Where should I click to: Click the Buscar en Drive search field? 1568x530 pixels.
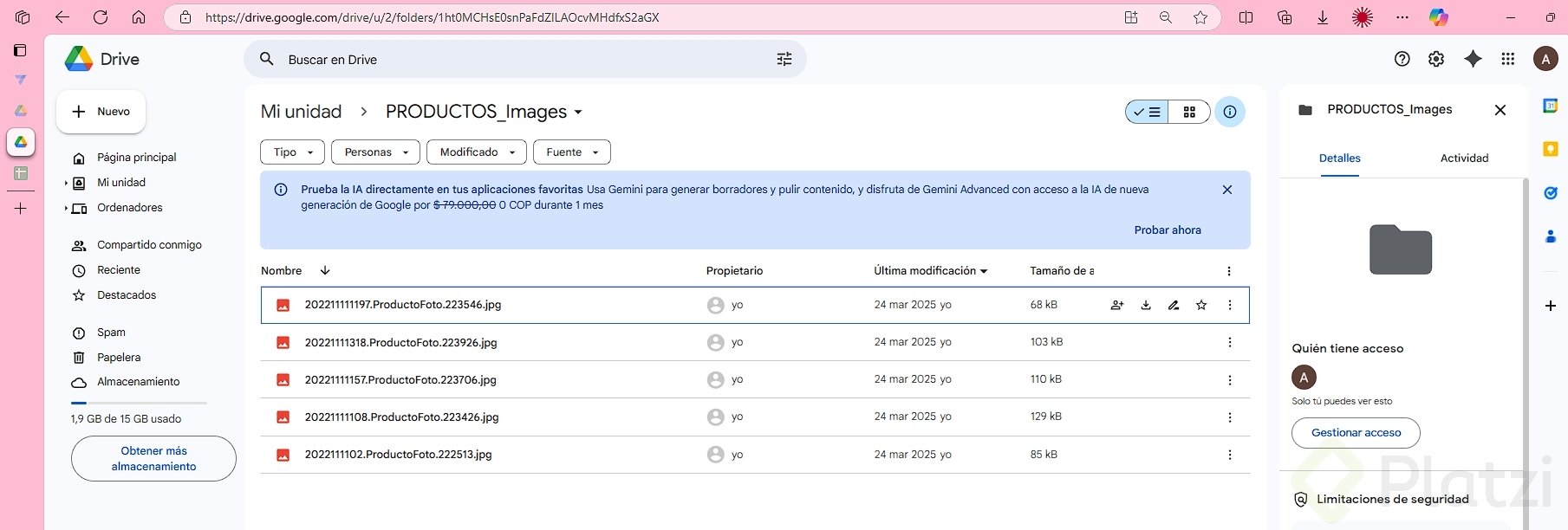pos(520,60)
